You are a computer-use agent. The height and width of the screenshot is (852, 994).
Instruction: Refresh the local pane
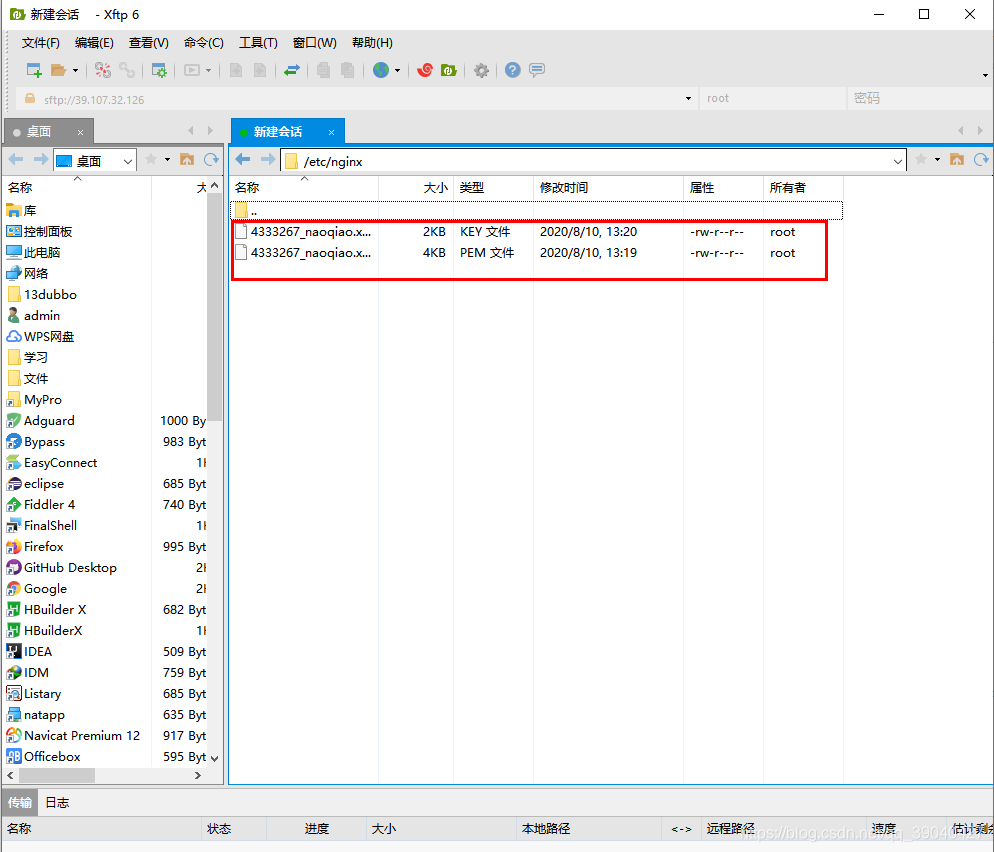pos(211,159)
